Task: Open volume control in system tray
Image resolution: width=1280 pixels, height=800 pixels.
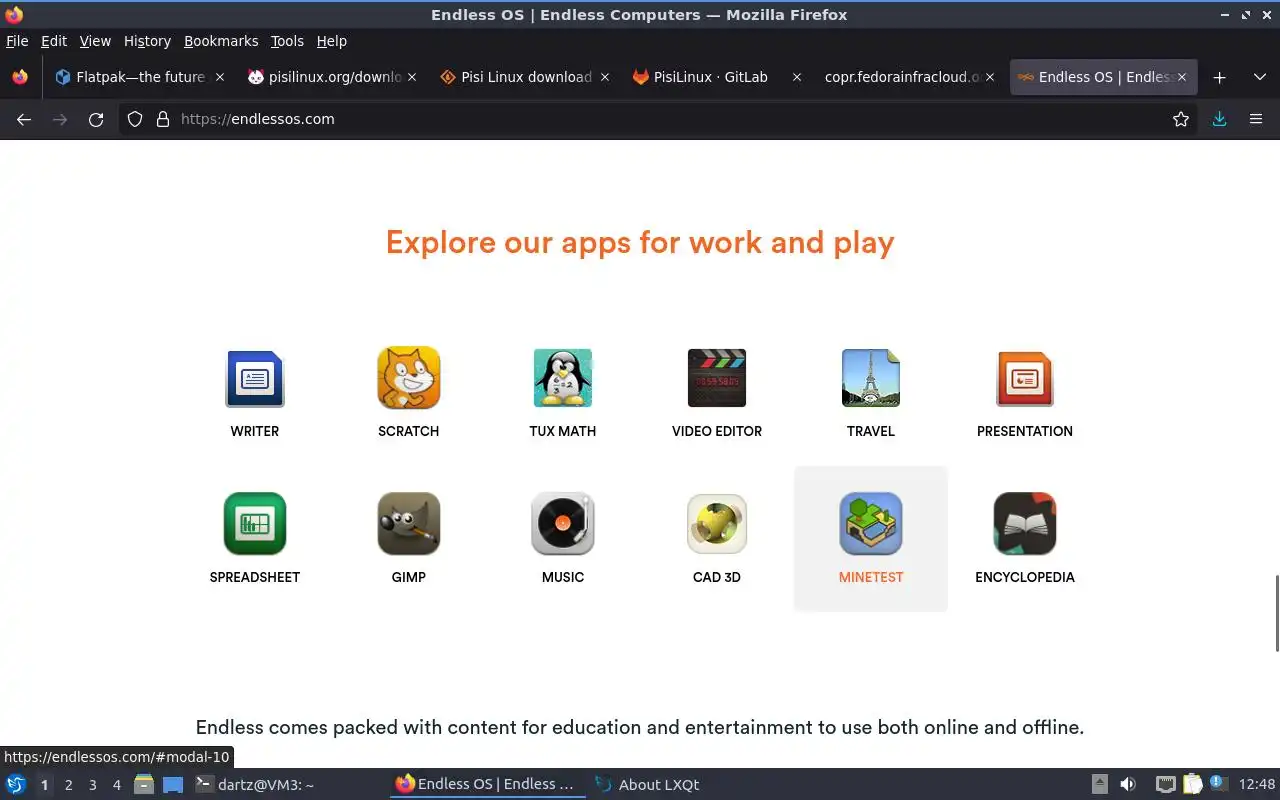Action: tap(1128, 785)
